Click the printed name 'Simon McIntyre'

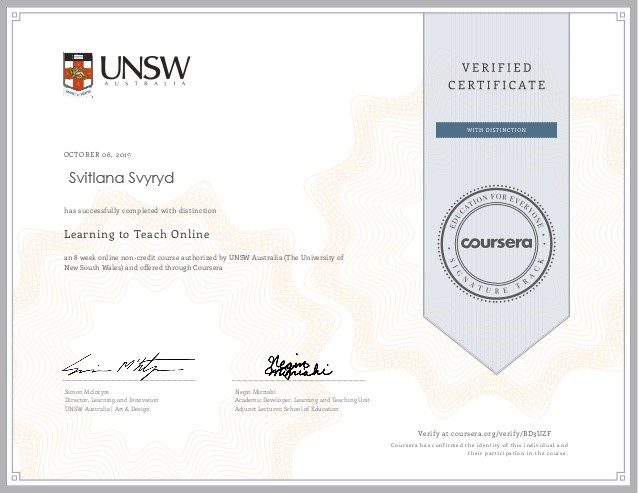(87, 392)
